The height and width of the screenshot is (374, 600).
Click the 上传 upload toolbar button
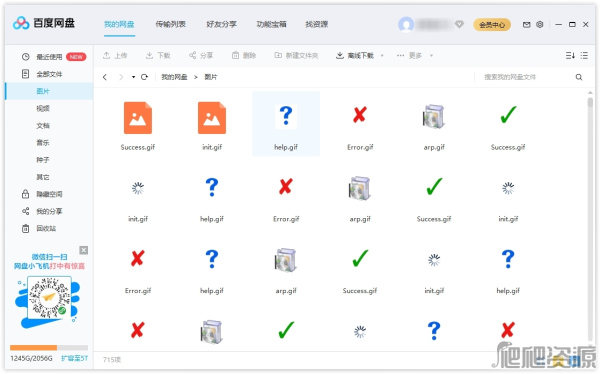click(x=115, y=56)
